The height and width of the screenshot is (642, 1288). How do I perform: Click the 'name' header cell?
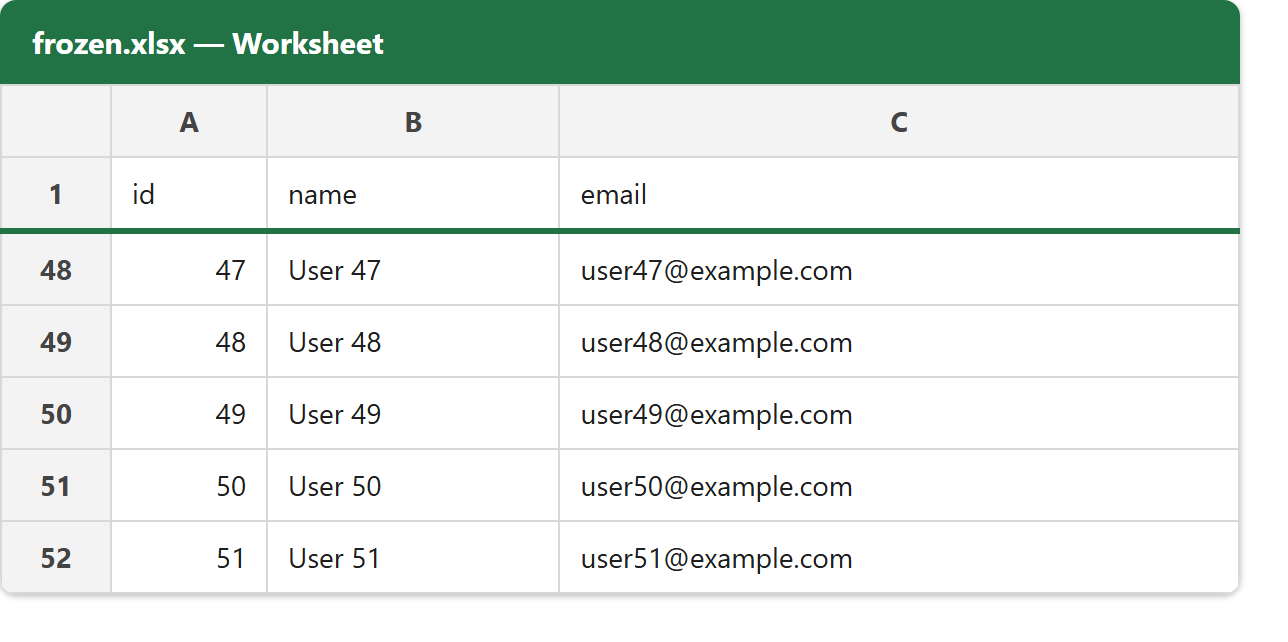coord(413,193)
